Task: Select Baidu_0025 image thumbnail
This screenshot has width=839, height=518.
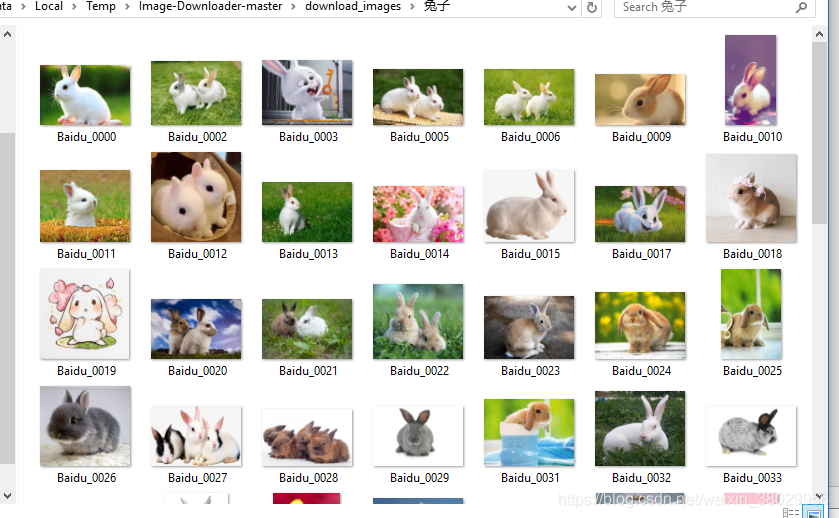Action: [x=751, y=314]
